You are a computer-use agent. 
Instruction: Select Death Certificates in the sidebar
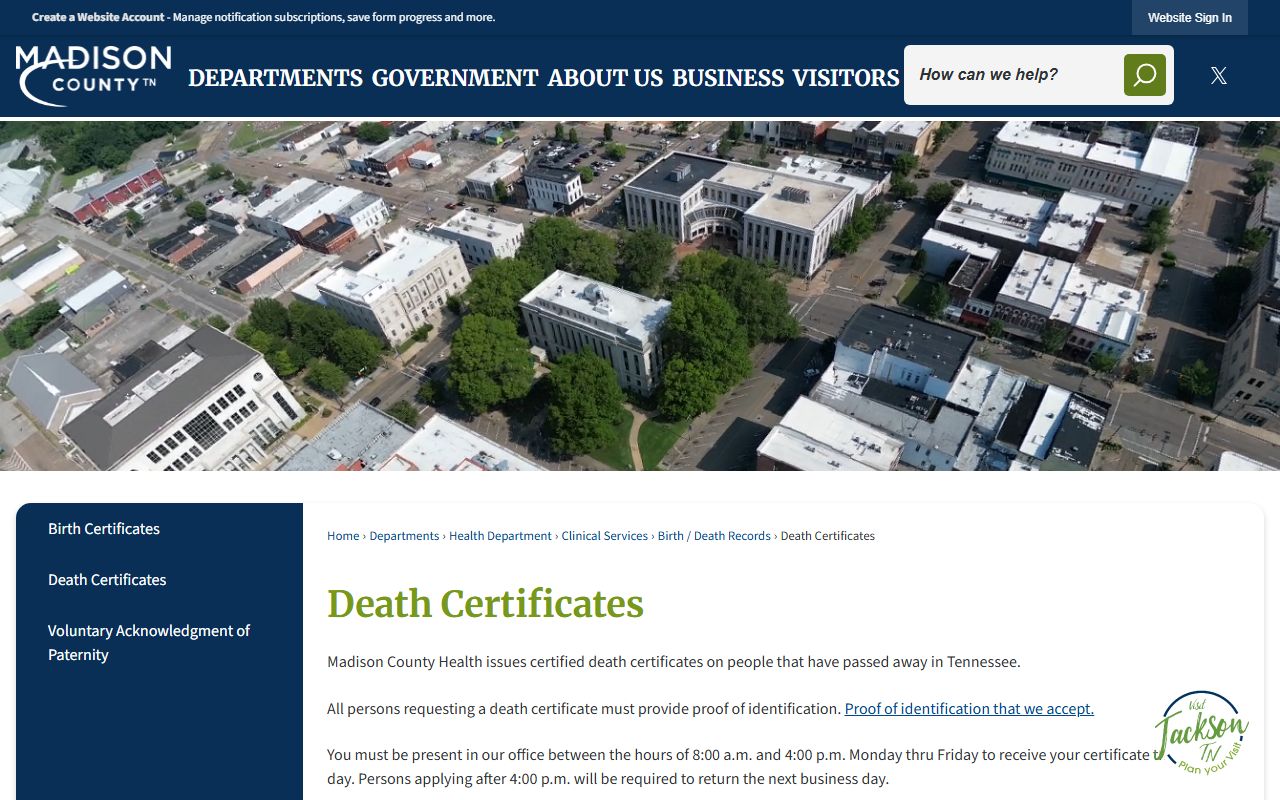107,580
